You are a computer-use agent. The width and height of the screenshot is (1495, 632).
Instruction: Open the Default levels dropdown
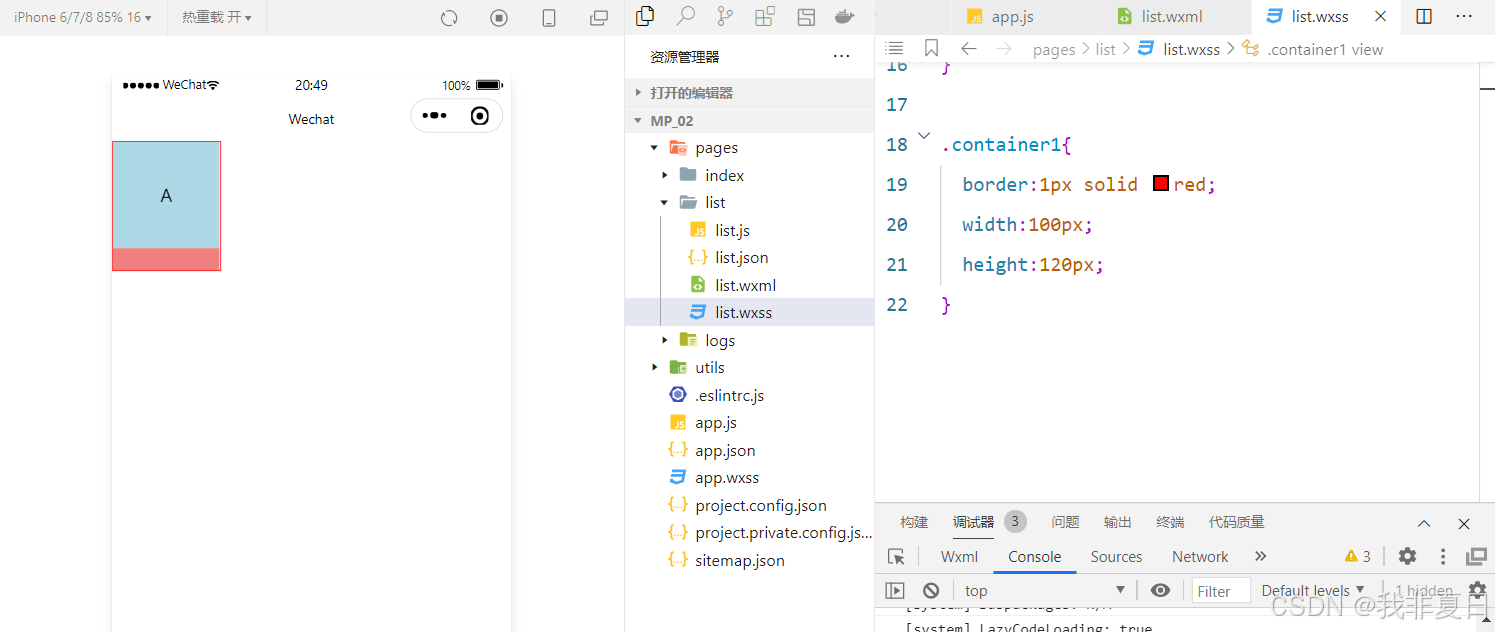click(1313, 590)
